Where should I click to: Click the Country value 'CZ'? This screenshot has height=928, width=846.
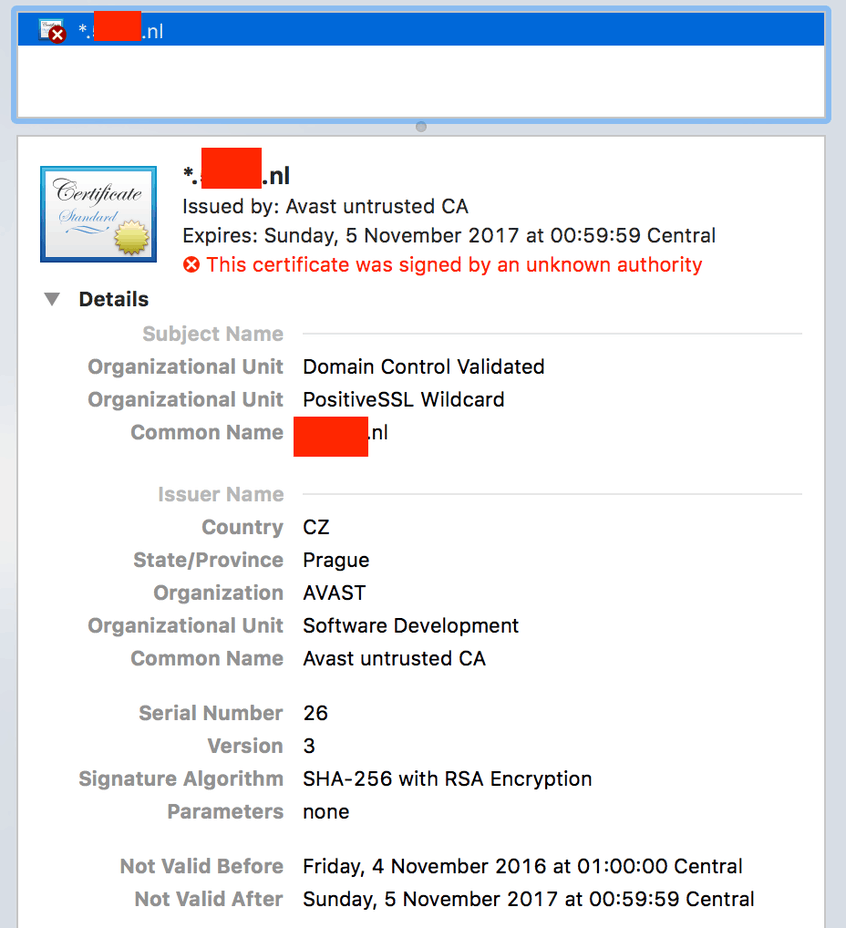[316, 527]
